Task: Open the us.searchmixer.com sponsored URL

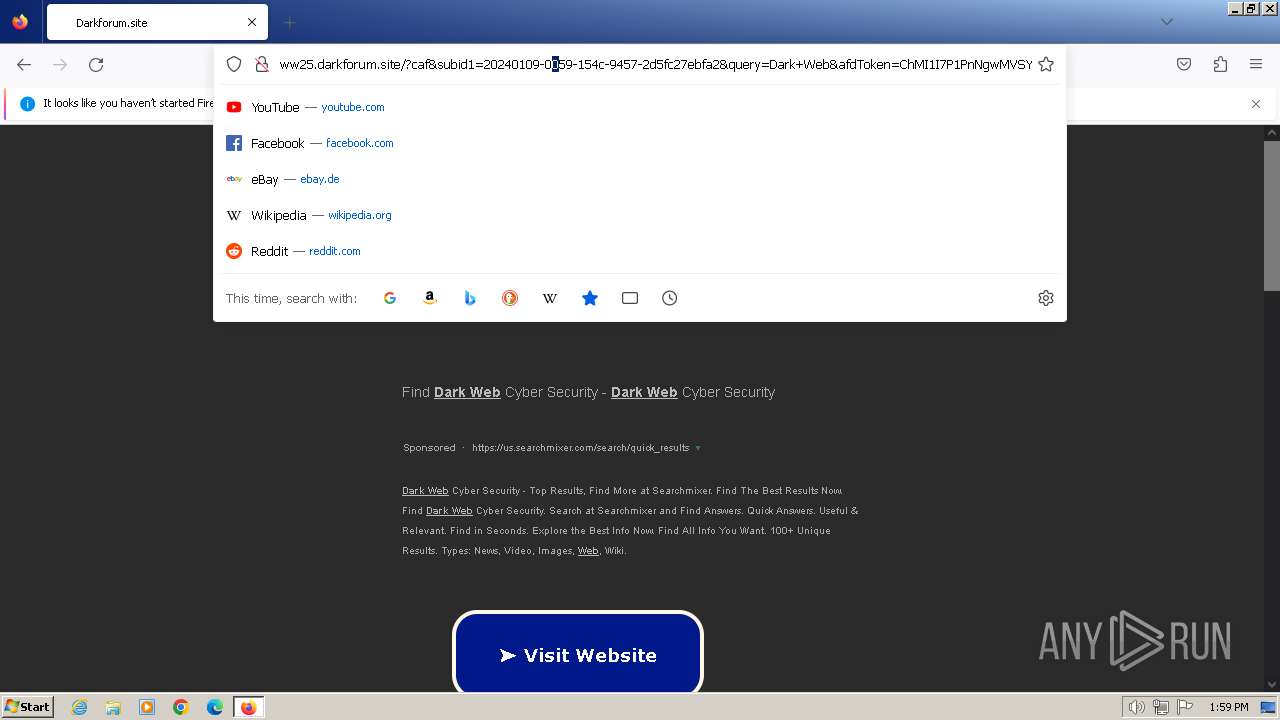Action: pyautogui.click(x=581, y=448)
